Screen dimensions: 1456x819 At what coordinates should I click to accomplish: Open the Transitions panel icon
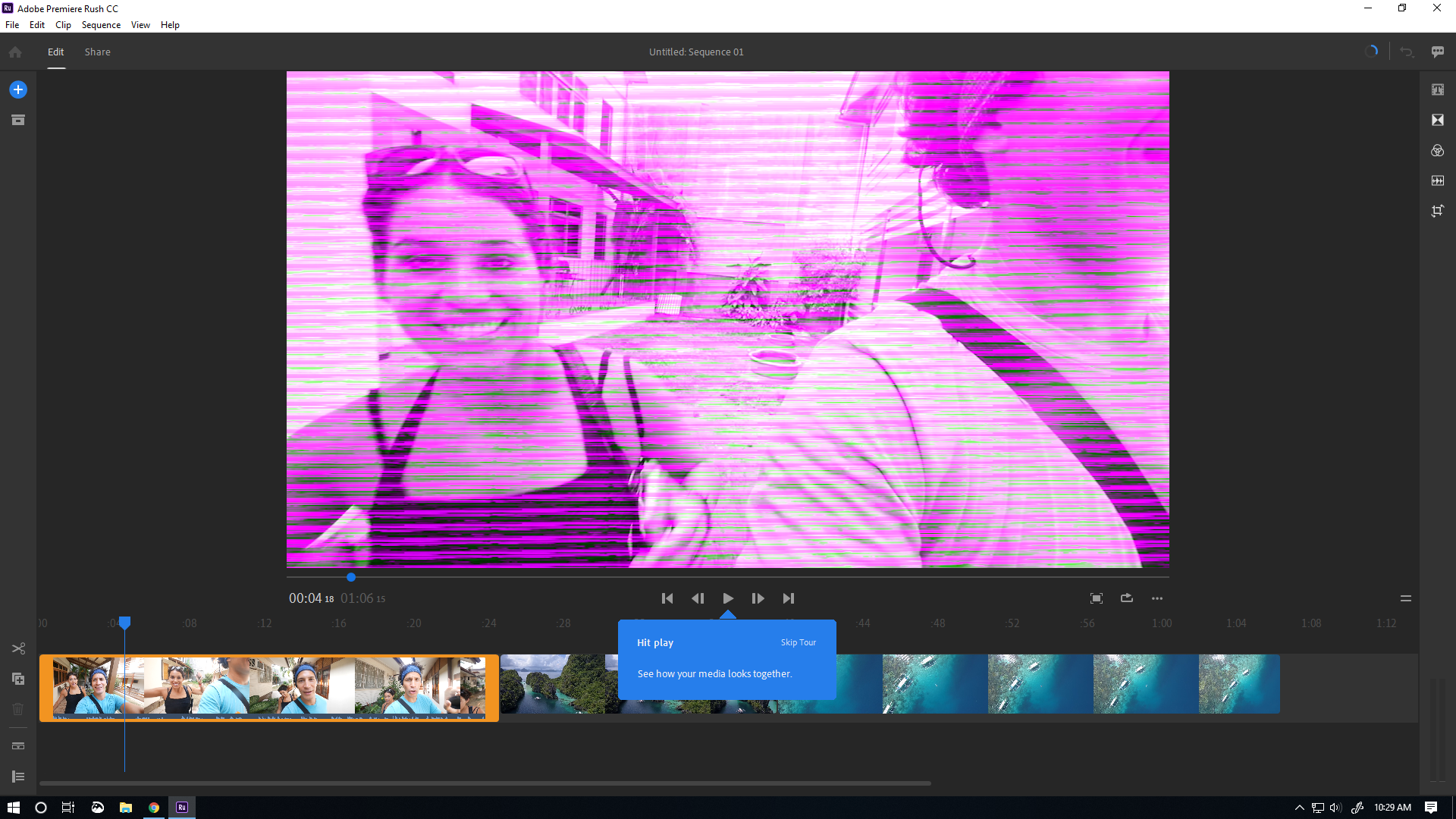pos(1437,120)
